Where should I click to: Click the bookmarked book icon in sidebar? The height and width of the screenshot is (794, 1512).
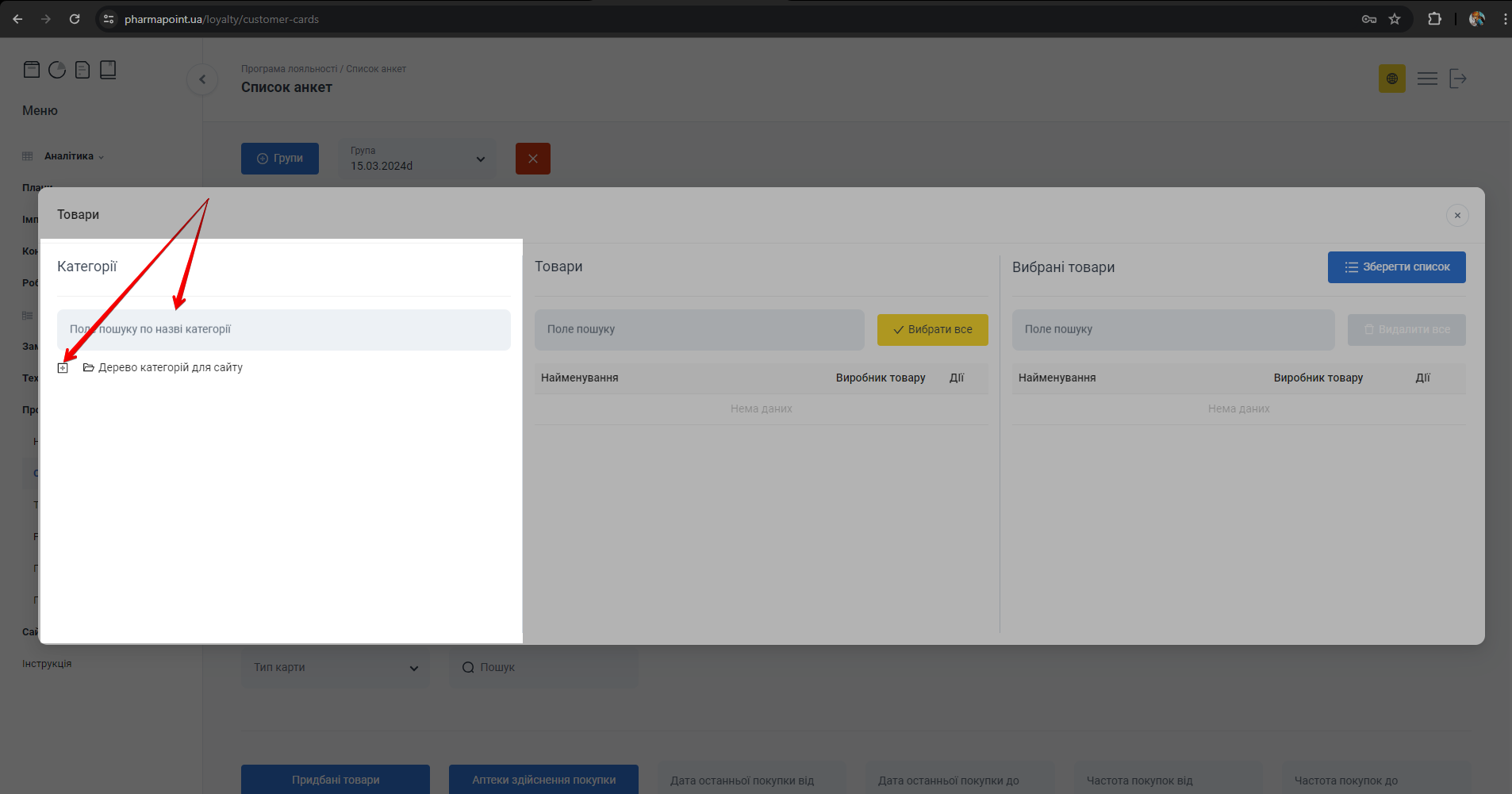coord(108,70)
